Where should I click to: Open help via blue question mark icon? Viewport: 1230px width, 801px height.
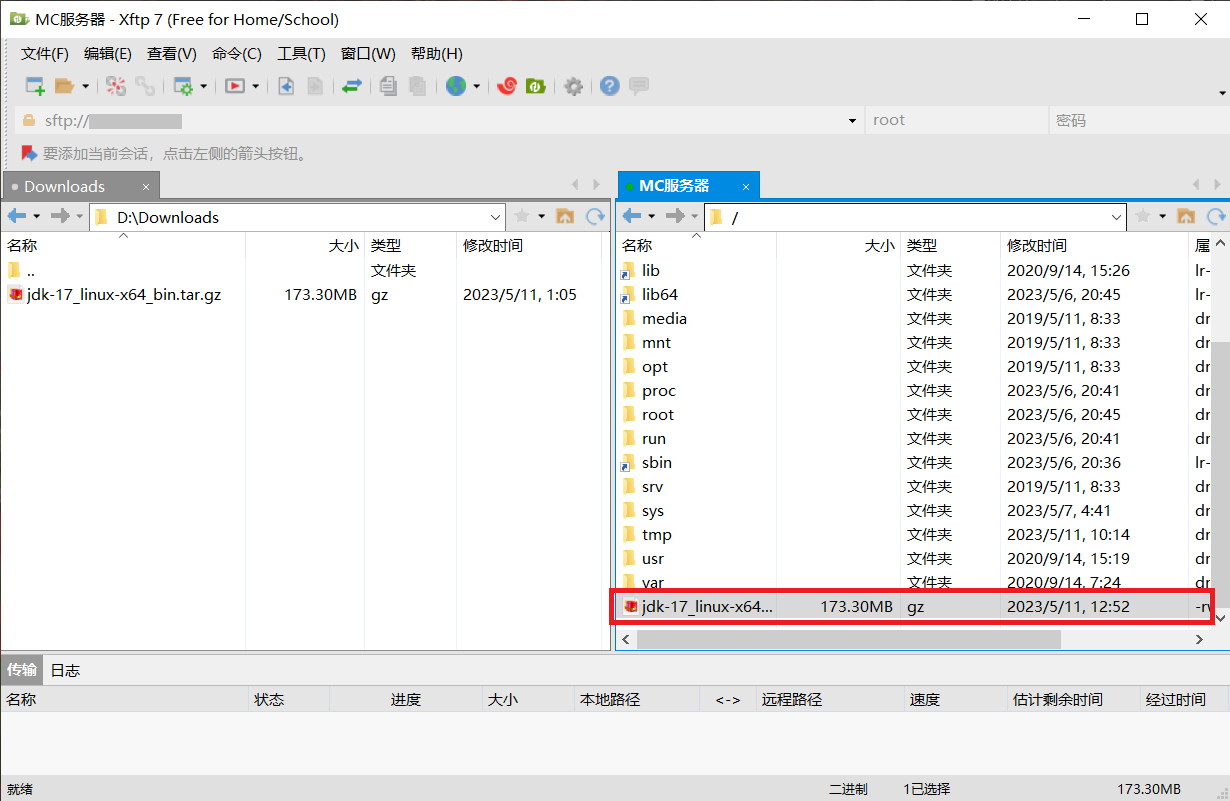[610, 86]
